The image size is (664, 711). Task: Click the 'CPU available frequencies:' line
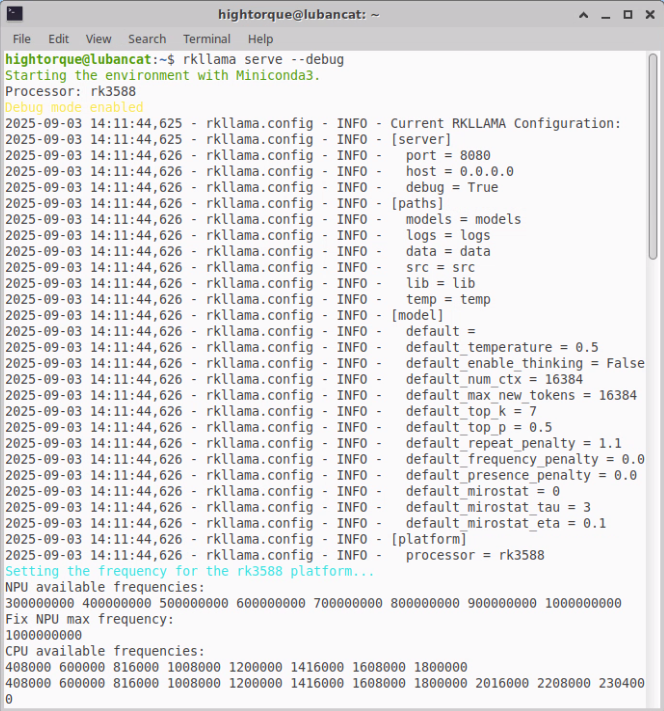105,651
